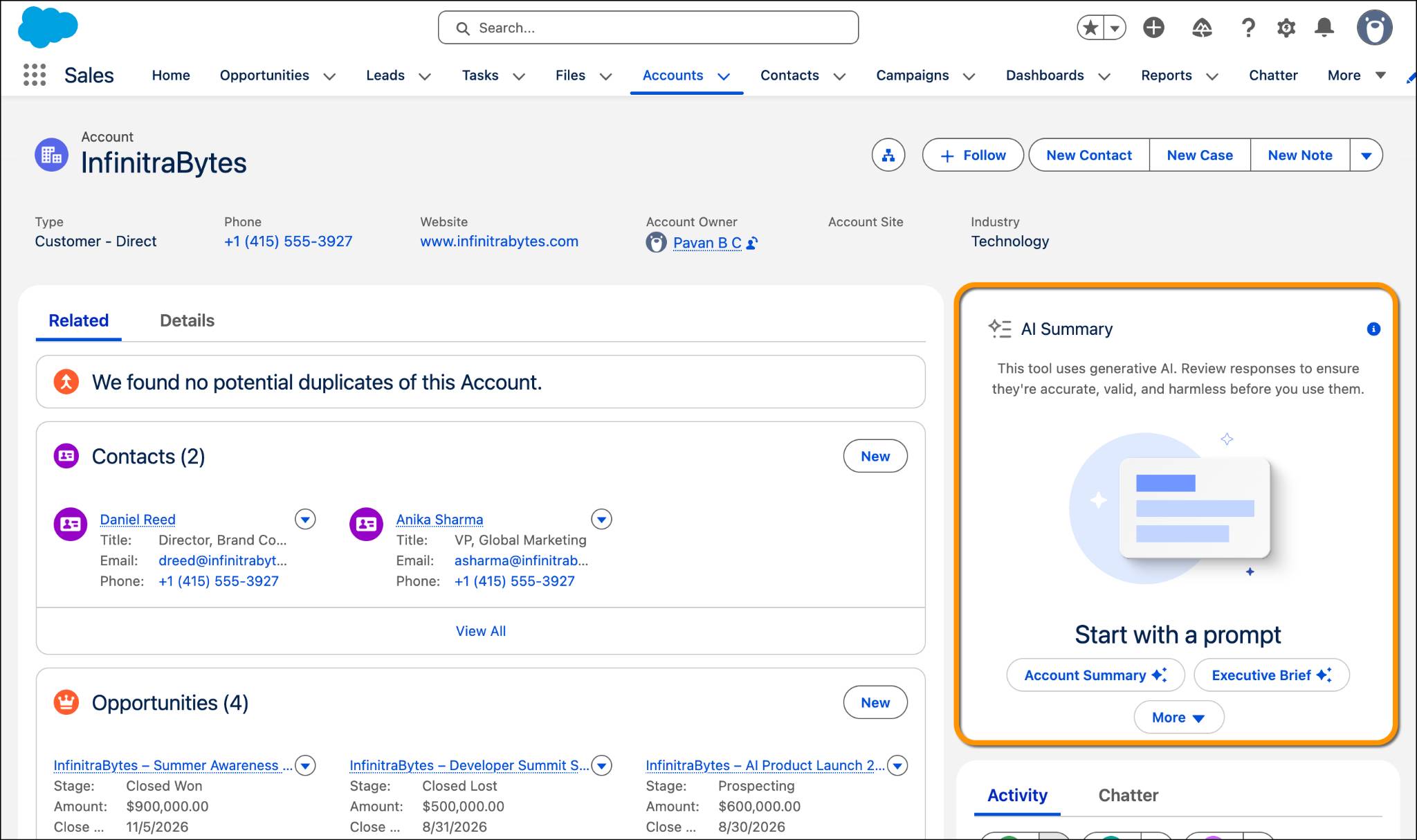Click the New Case button
The height and width of the screenshot is (840, 1417).
coord(1200,155)
